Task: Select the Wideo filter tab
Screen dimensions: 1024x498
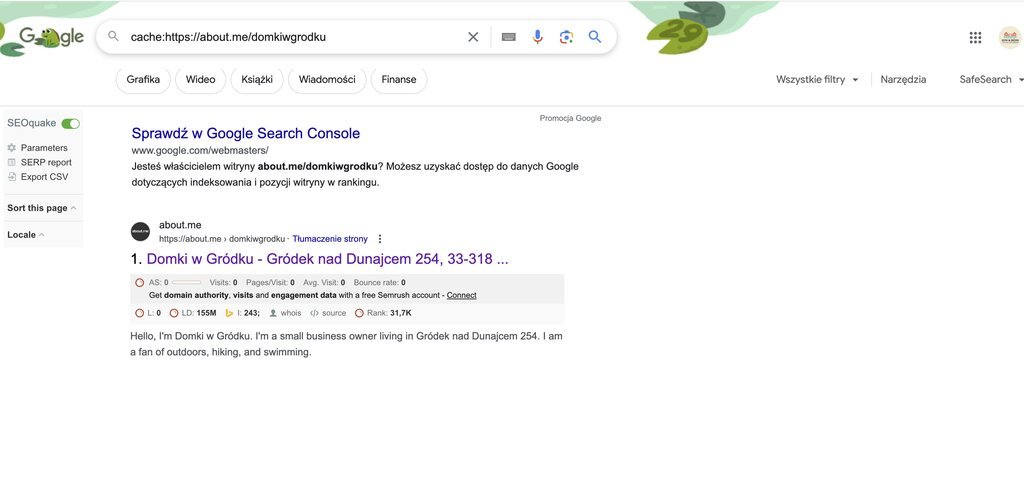Action: point(200,80)
